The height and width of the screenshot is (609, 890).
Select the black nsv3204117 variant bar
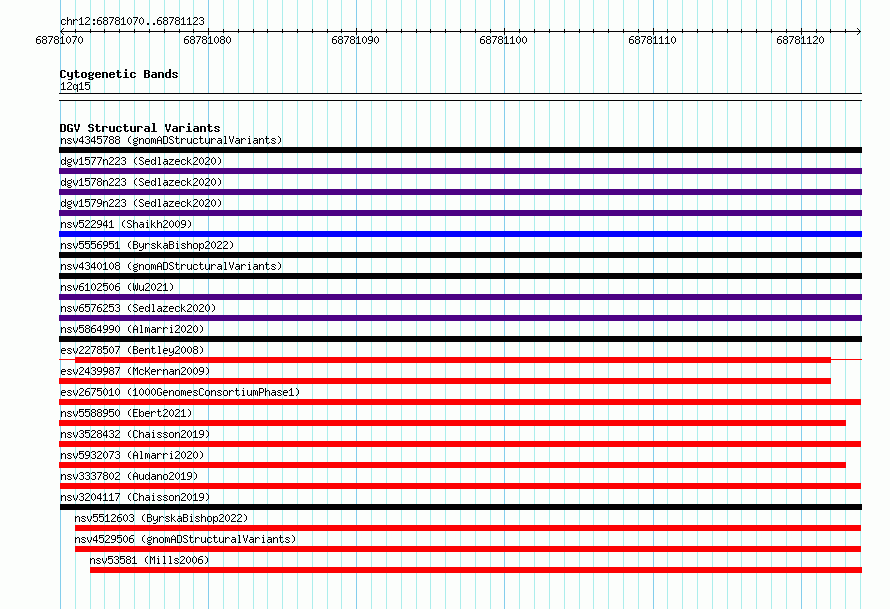[x=460, y=507]
